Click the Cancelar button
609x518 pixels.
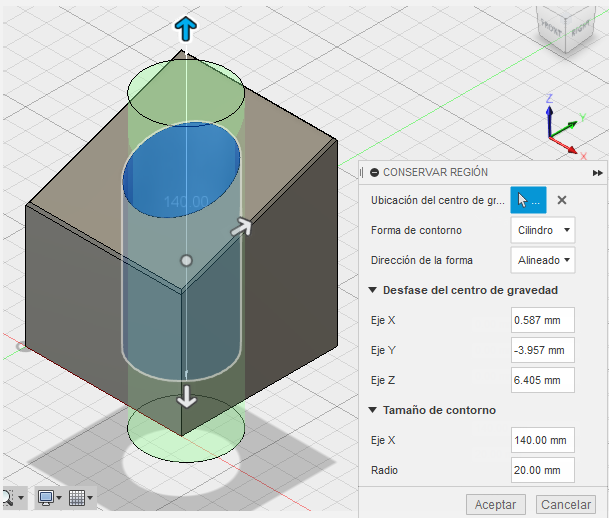point(566,505)
